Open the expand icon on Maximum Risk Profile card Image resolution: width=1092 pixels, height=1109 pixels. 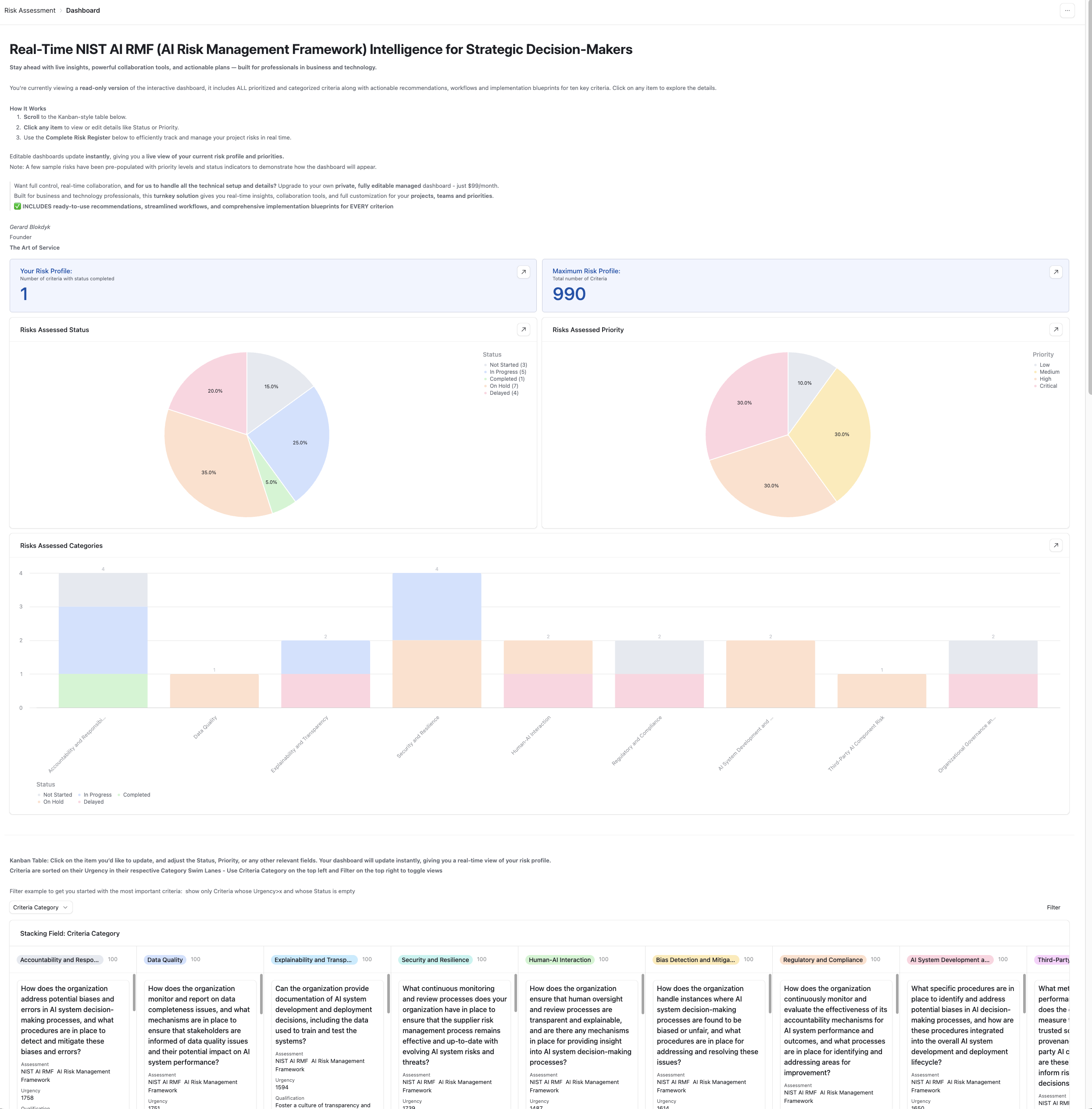click(x=1056, y=272)
